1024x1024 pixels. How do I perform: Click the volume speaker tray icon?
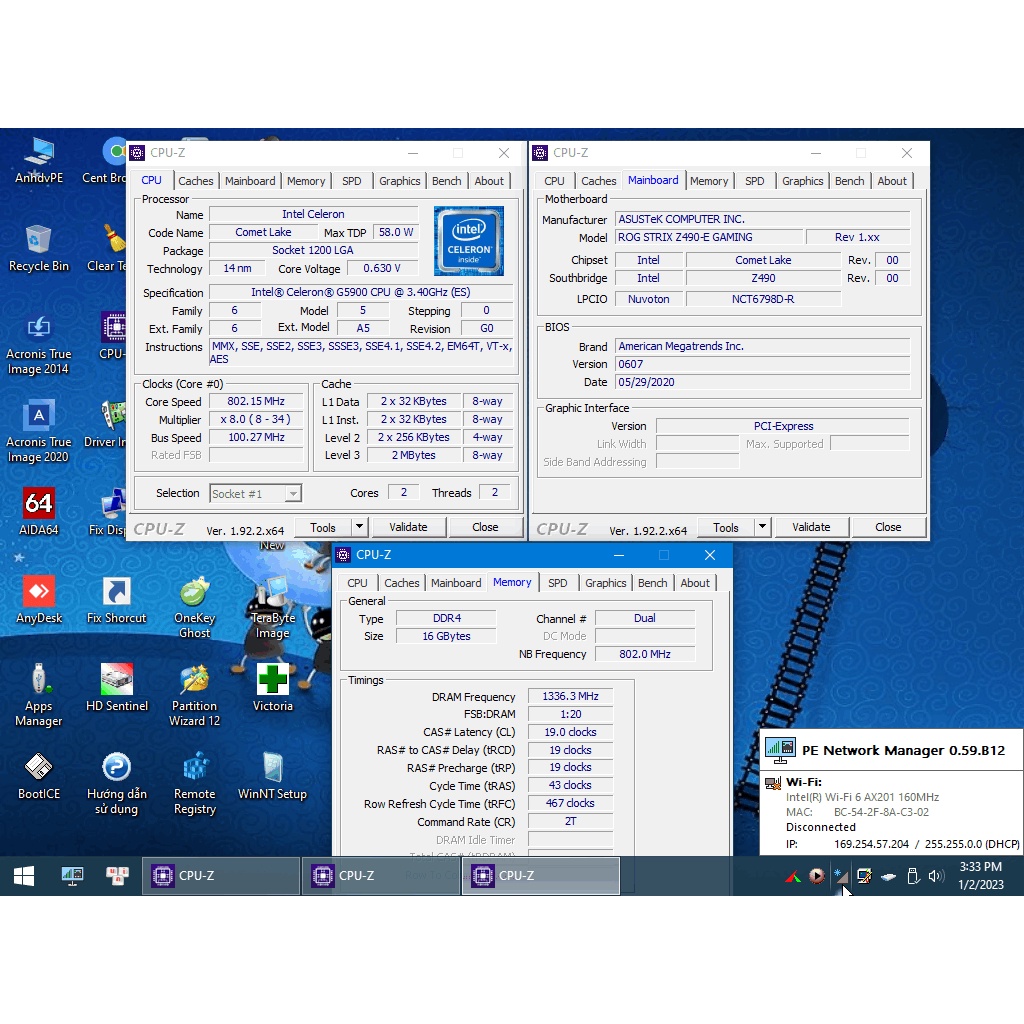point(936,876)
